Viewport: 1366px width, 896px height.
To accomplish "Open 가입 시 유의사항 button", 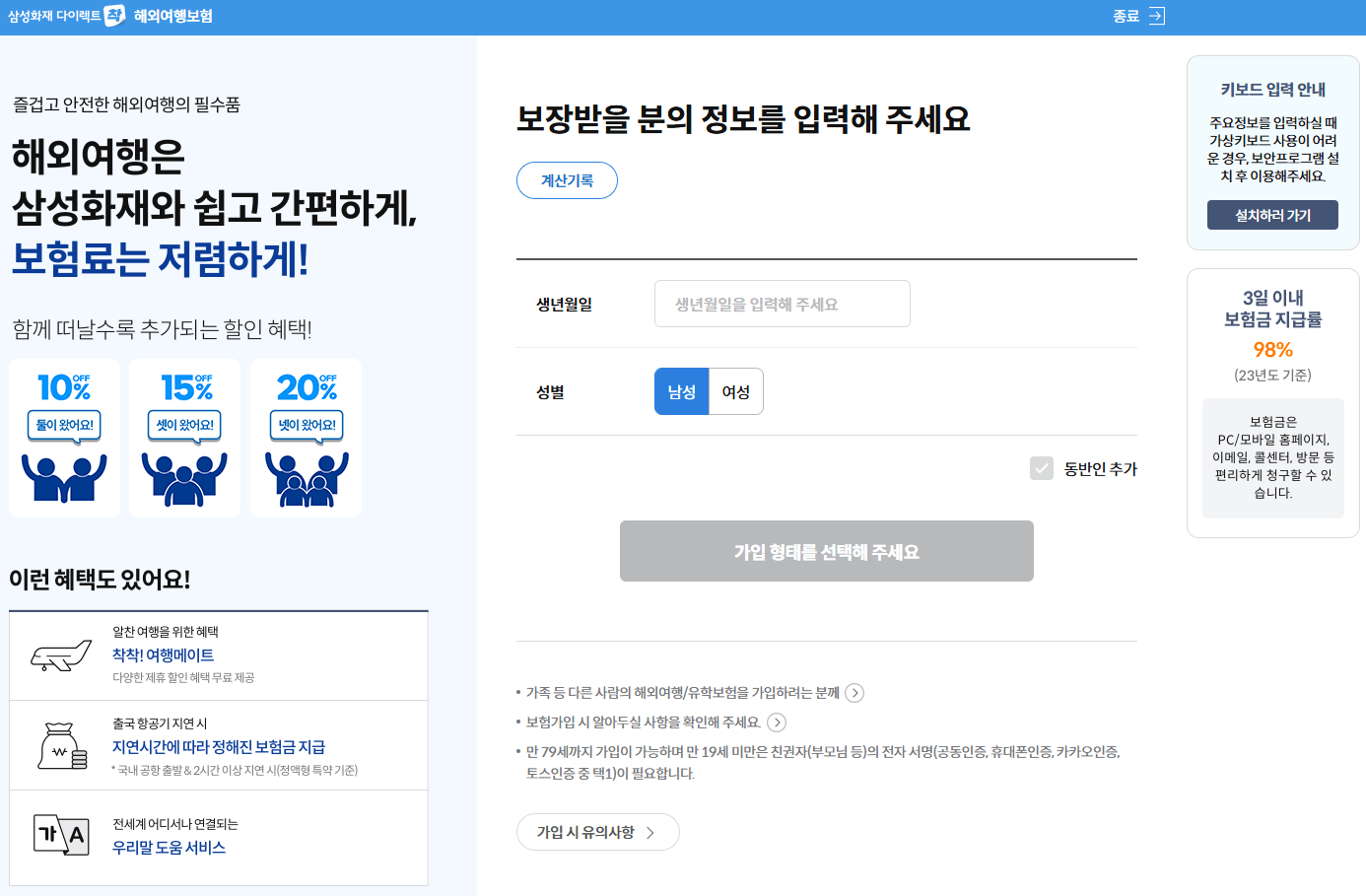I will (x=598, y=832).
